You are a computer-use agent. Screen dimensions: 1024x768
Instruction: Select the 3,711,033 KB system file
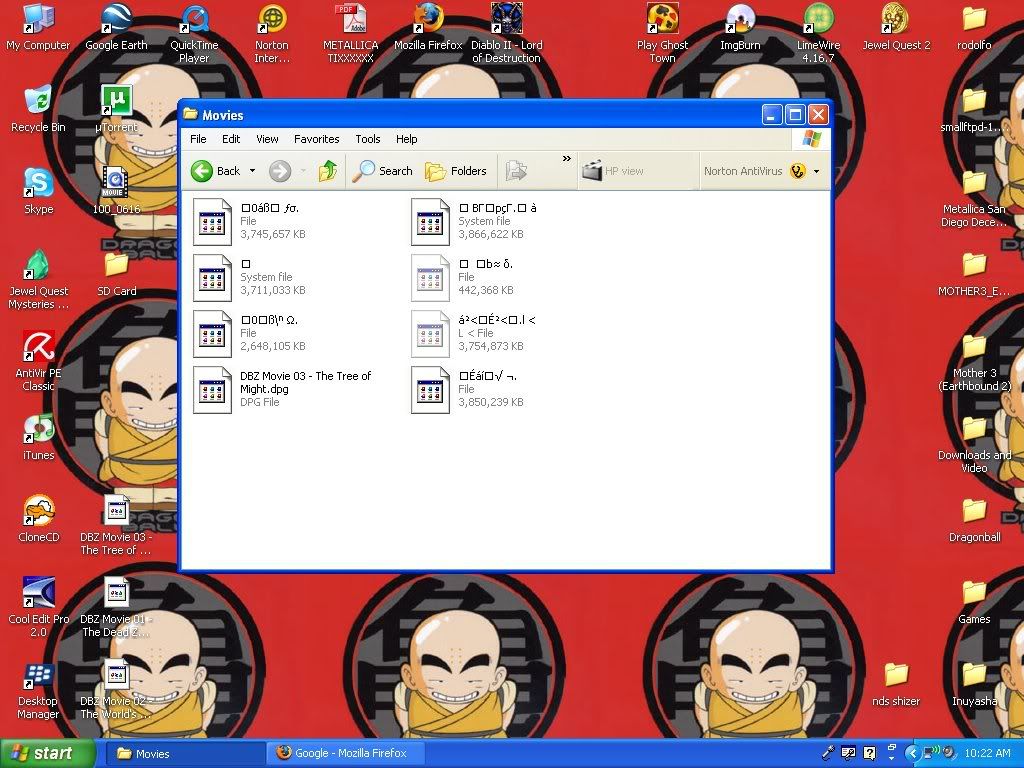pos(212,278)
